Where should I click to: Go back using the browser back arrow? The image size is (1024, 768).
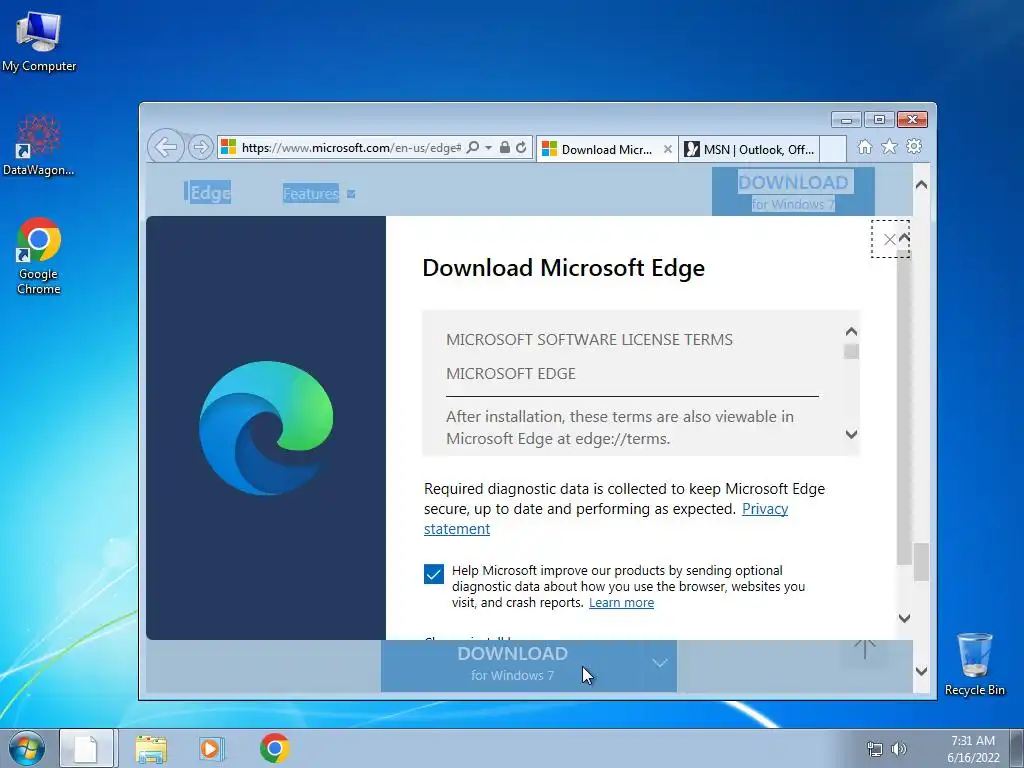(166, 147)
